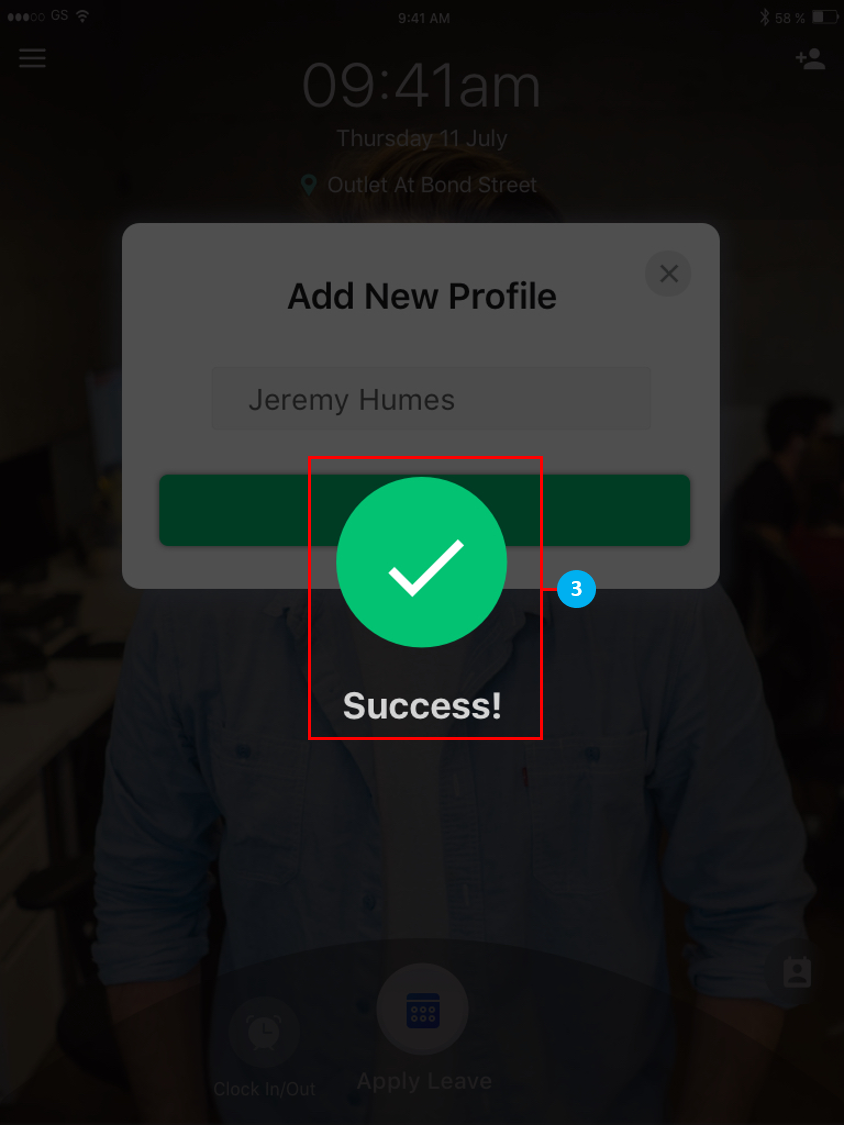
Task: Tap the battery indicator in status bar
Action: (825, 17)
